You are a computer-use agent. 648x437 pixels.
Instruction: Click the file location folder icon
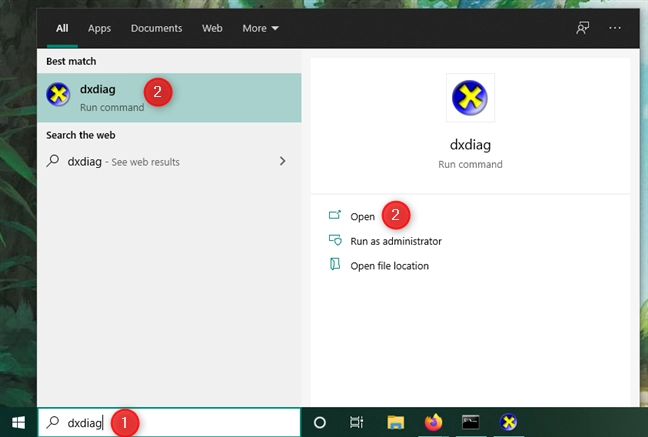[335, 264]
